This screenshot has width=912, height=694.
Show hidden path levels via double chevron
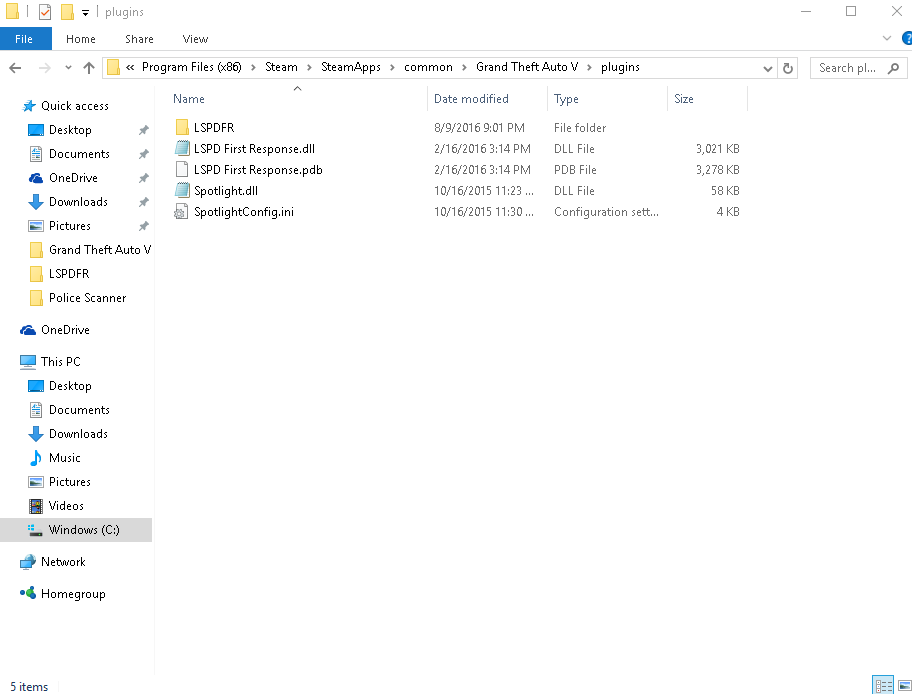130,67
